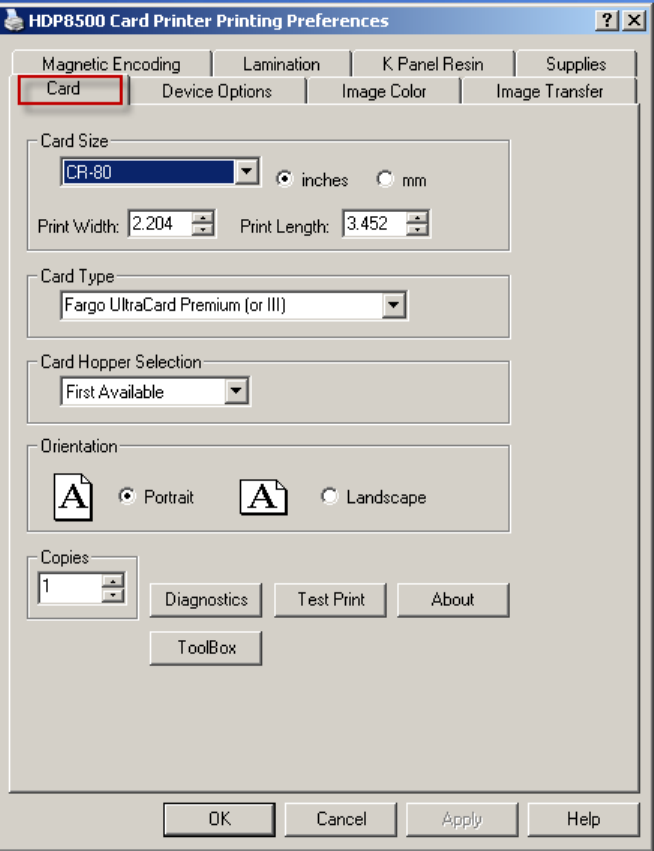Click the printer icon in title bar

[13, 21]
